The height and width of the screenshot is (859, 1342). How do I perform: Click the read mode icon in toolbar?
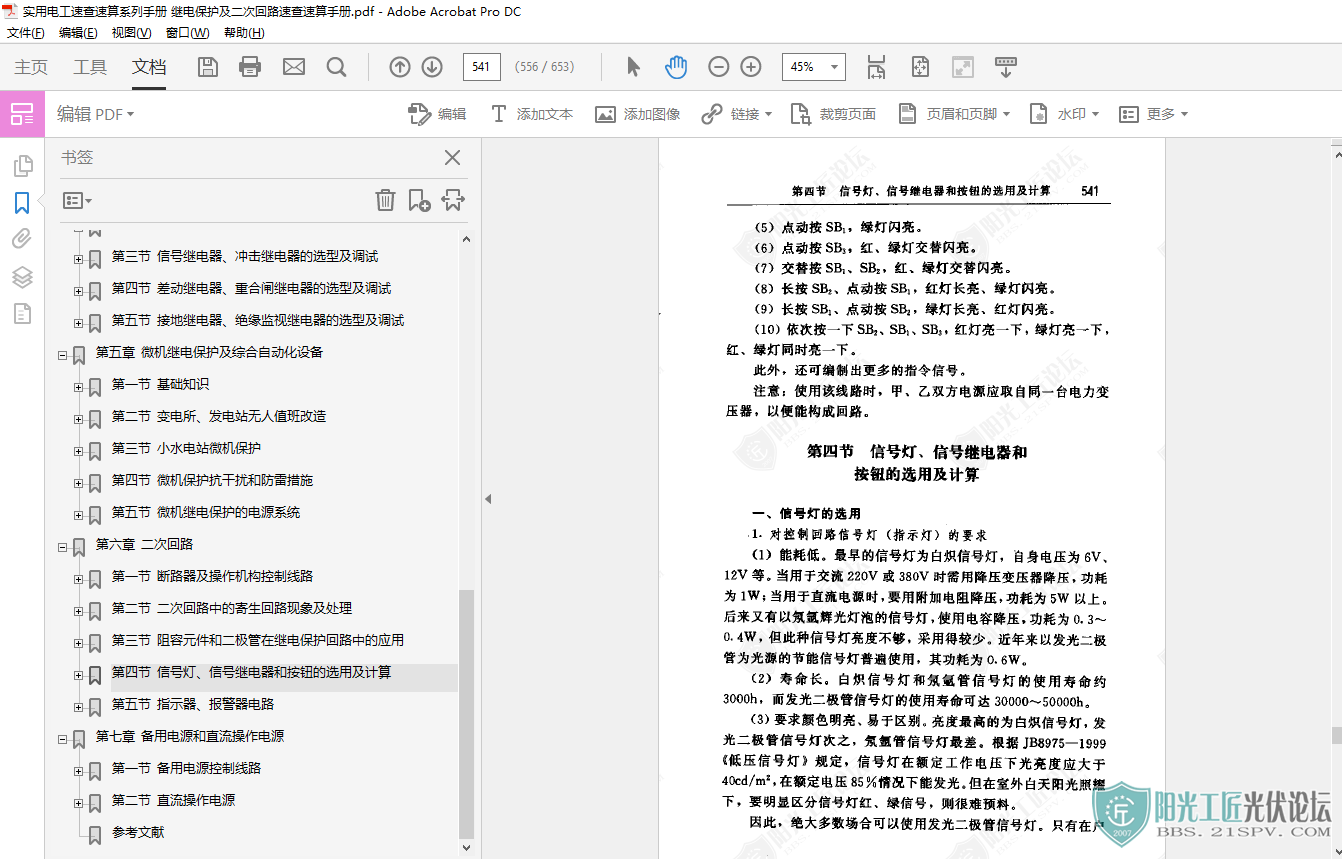click(963, 67)
